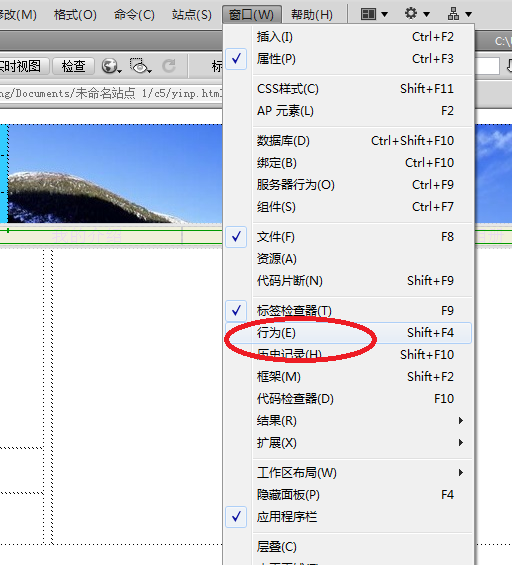Open the layout icon dropdown in the application bar
The height and width of the screenshot is (565, 512).
374,14
